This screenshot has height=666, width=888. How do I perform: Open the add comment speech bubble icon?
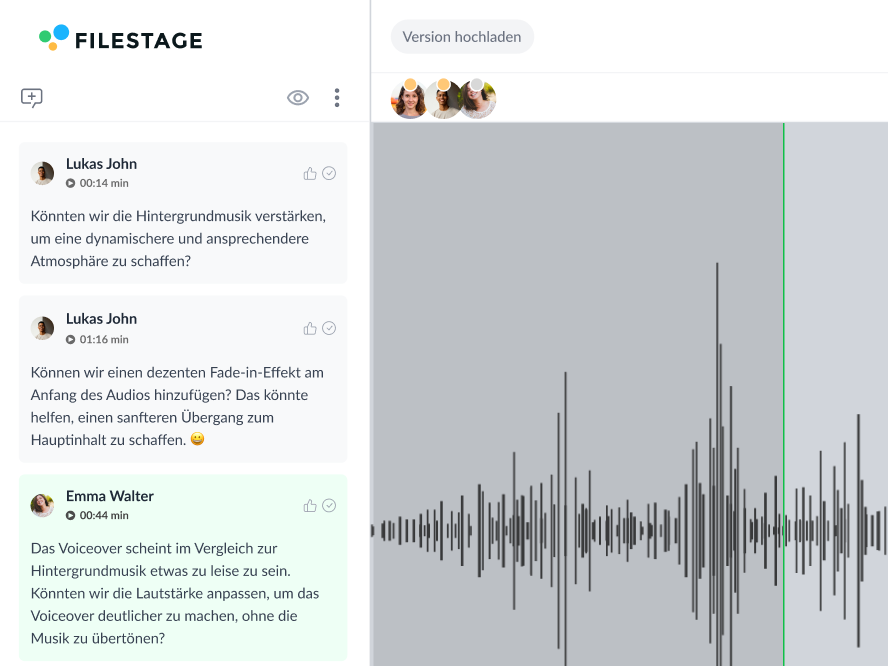pos(31,97)
